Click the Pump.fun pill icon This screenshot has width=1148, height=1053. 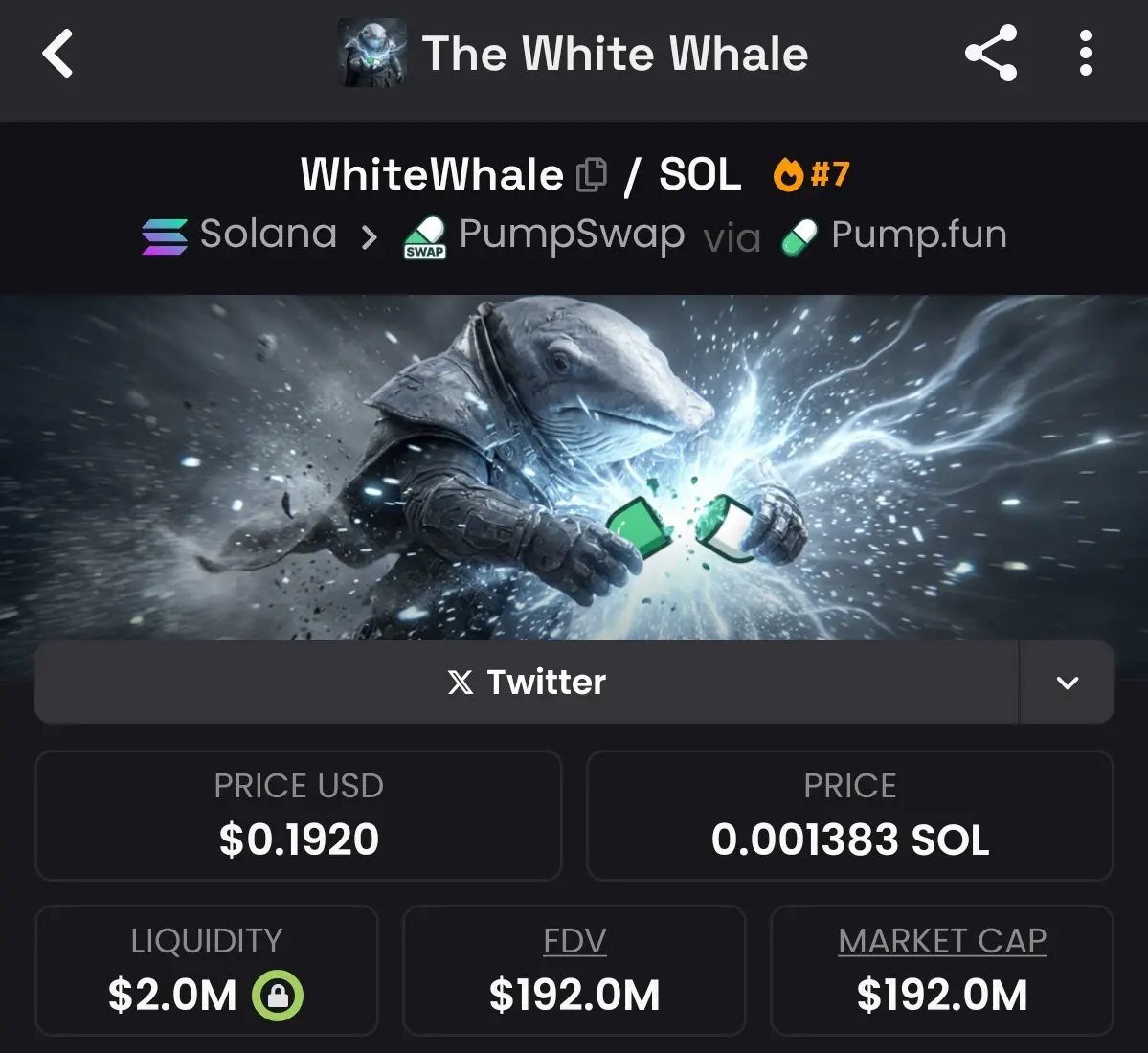pyautogui.click(x=799, y=237)
